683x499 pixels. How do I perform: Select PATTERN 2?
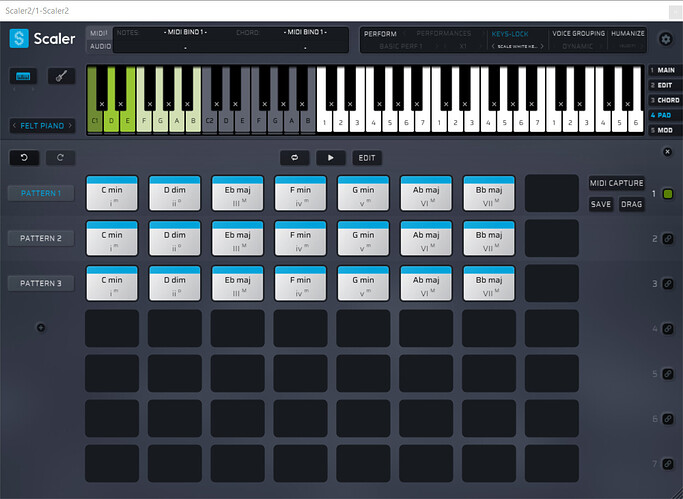pos(41,238)
